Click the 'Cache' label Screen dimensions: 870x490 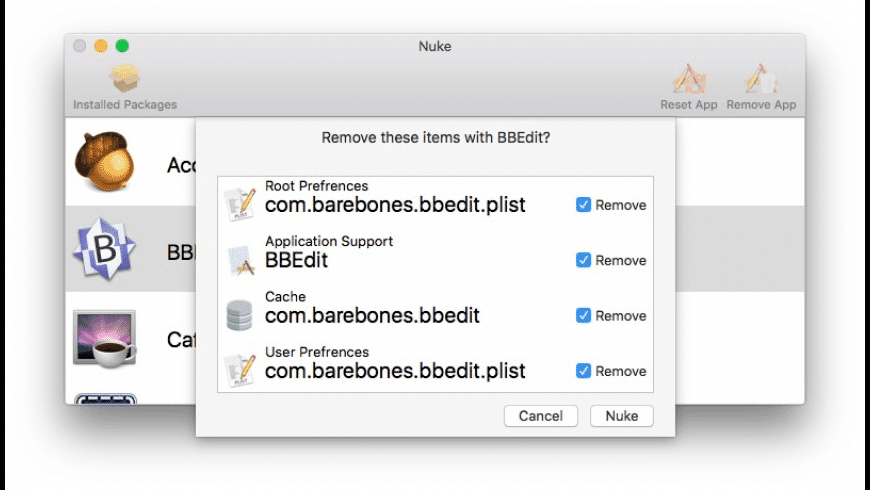[285, 297]
